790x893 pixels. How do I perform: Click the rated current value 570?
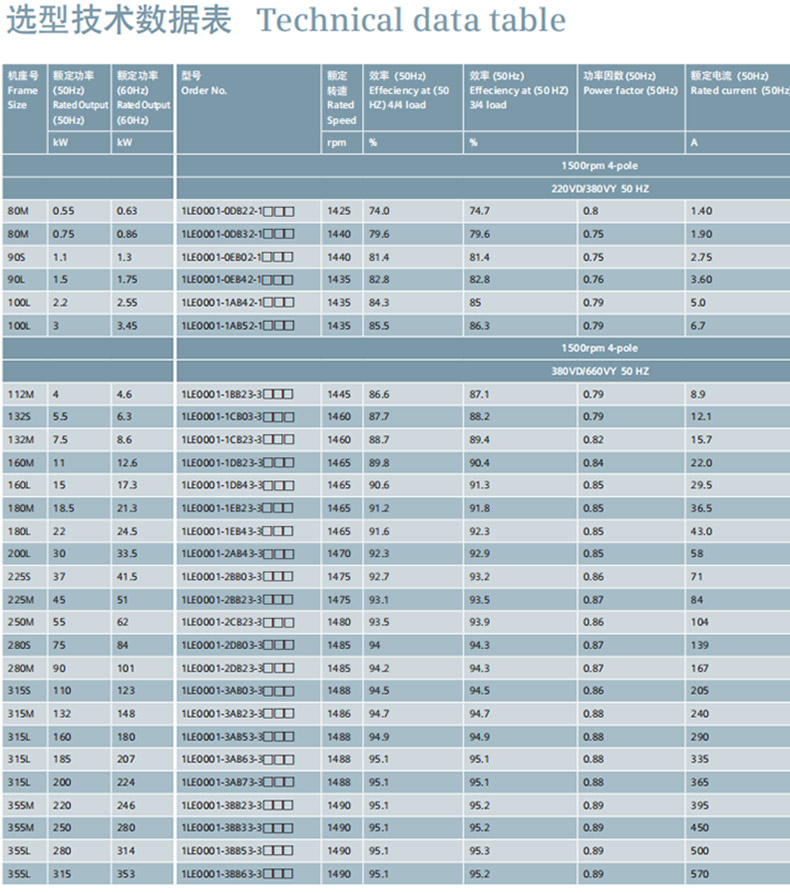tap(699, 874)
